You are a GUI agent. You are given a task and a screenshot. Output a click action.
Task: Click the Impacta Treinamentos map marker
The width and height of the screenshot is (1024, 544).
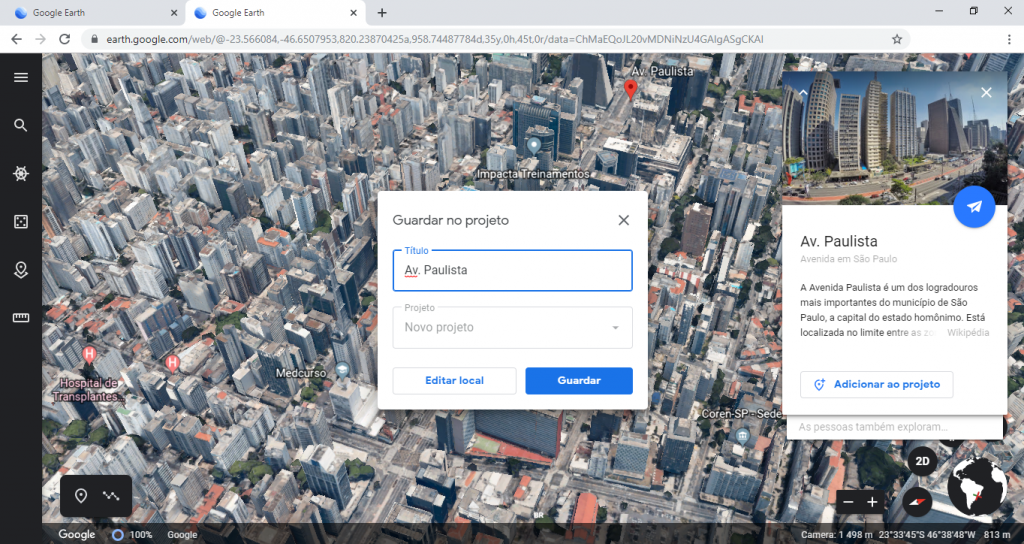[534, 146]
